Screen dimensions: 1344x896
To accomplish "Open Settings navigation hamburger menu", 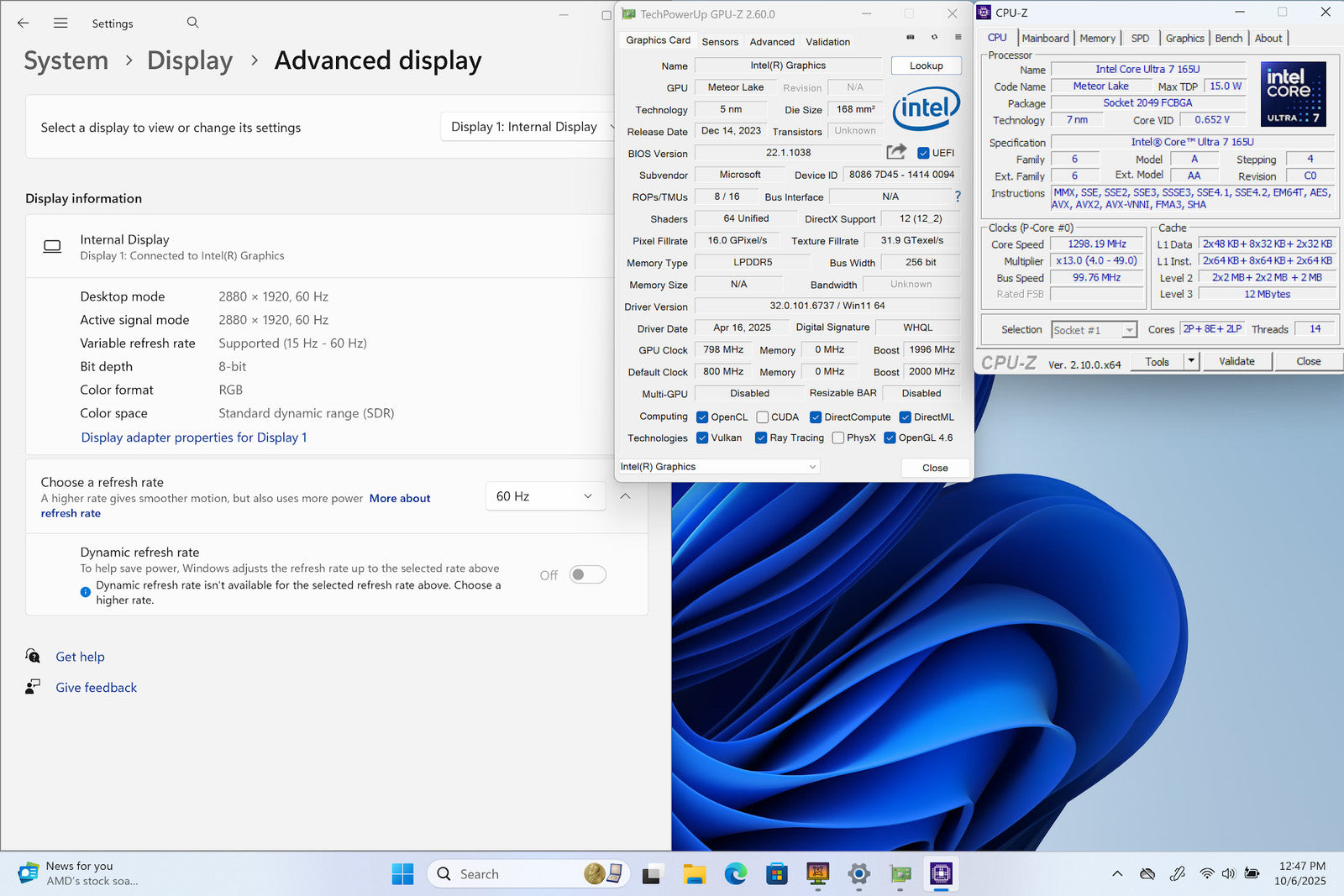I will (60, 24).
